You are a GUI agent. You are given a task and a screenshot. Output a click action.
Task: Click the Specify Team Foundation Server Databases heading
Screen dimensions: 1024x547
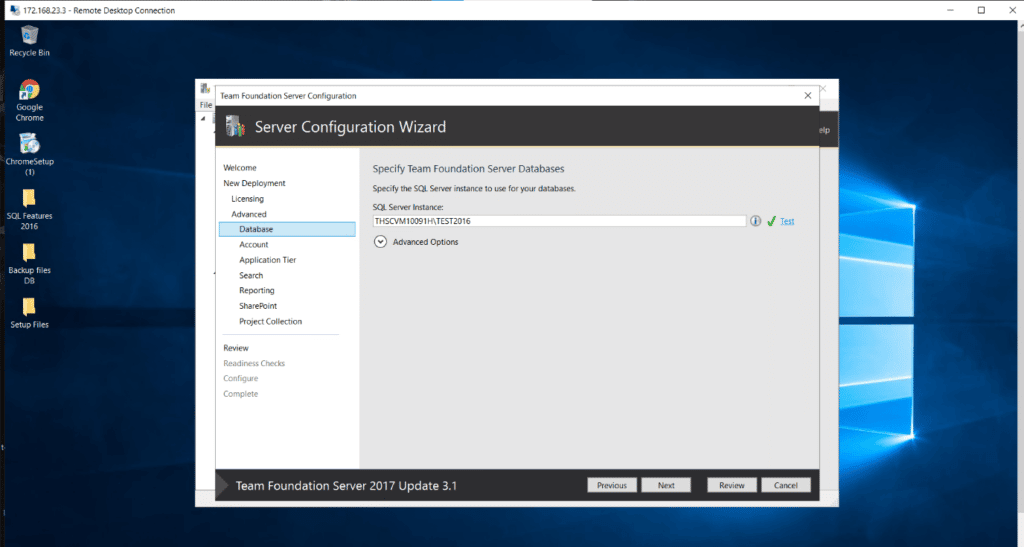[x=468, y=168]
